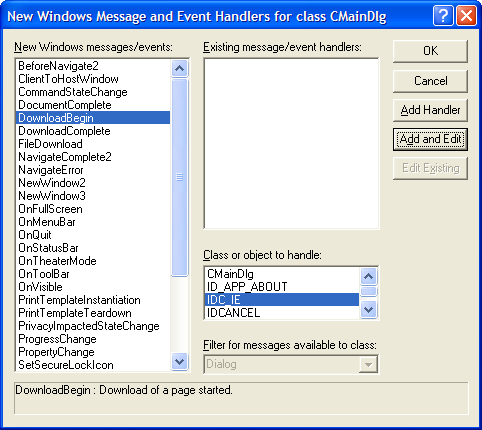482x430 pixels.
Task: Click the OK button
Action: click(430, 51)
